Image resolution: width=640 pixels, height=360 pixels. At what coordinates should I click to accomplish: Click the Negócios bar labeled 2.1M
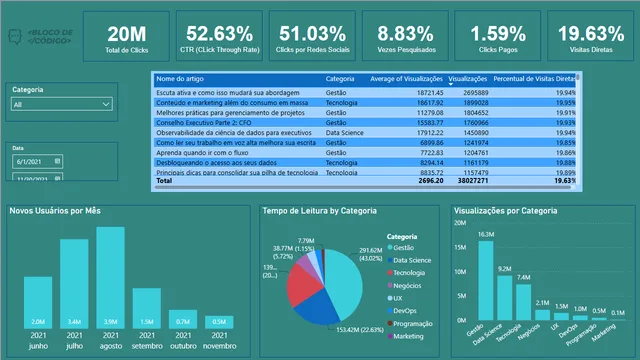coord(542,315)
